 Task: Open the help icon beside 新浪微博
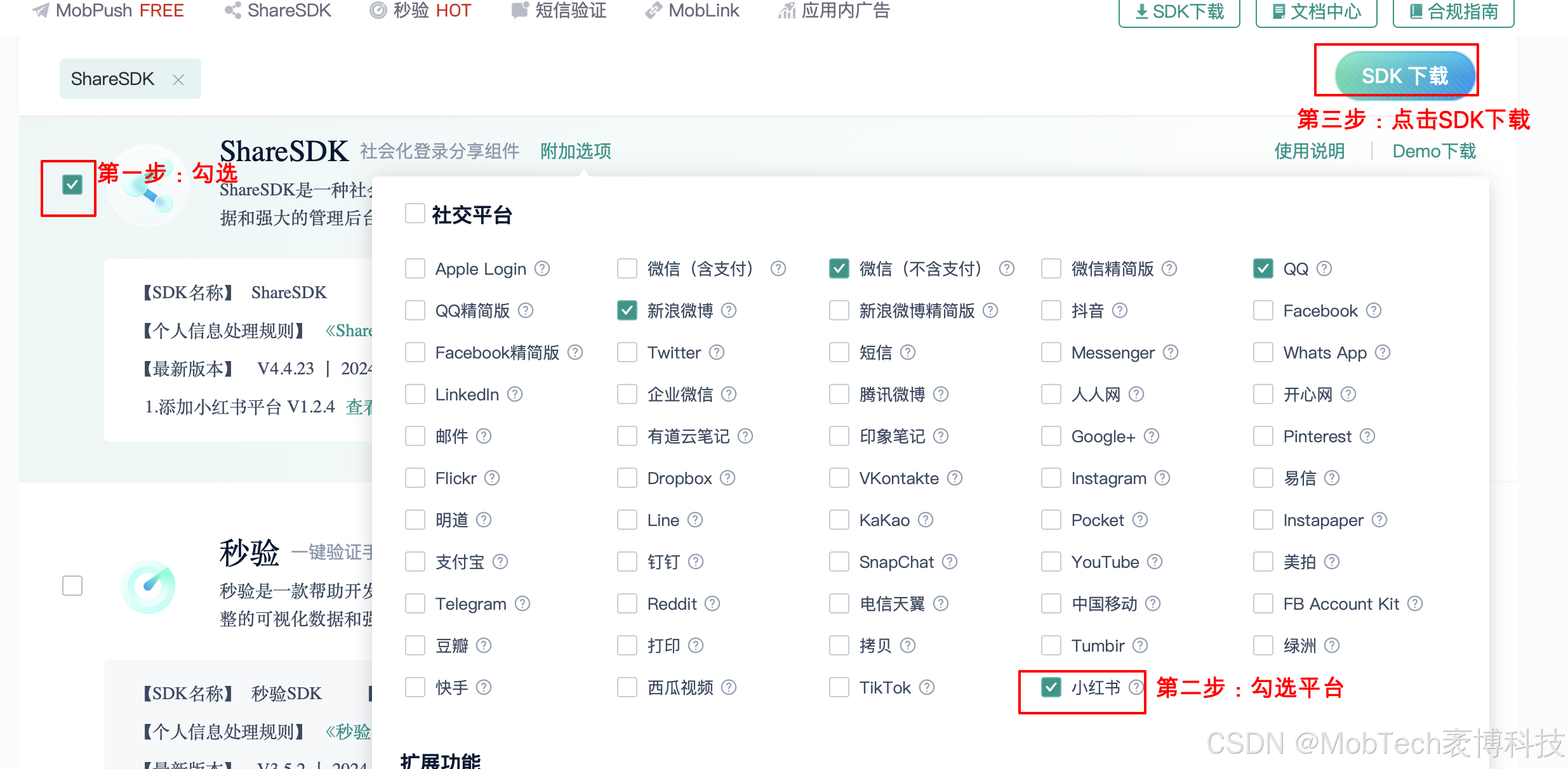tap(729, 310)
